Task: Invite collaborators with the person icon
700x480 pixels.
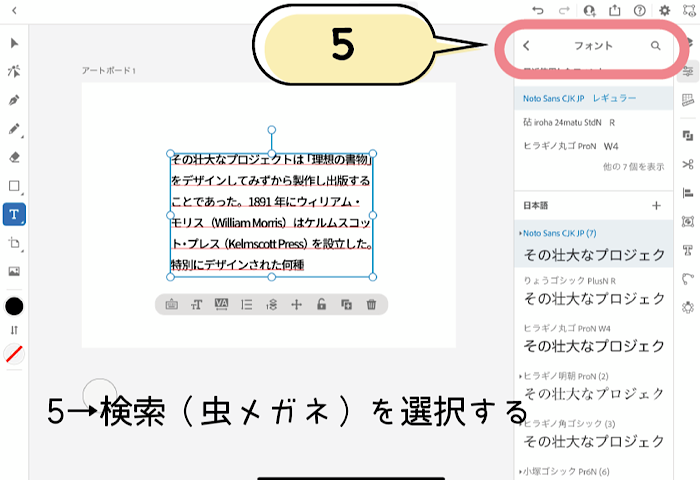Action: (589, 10)
